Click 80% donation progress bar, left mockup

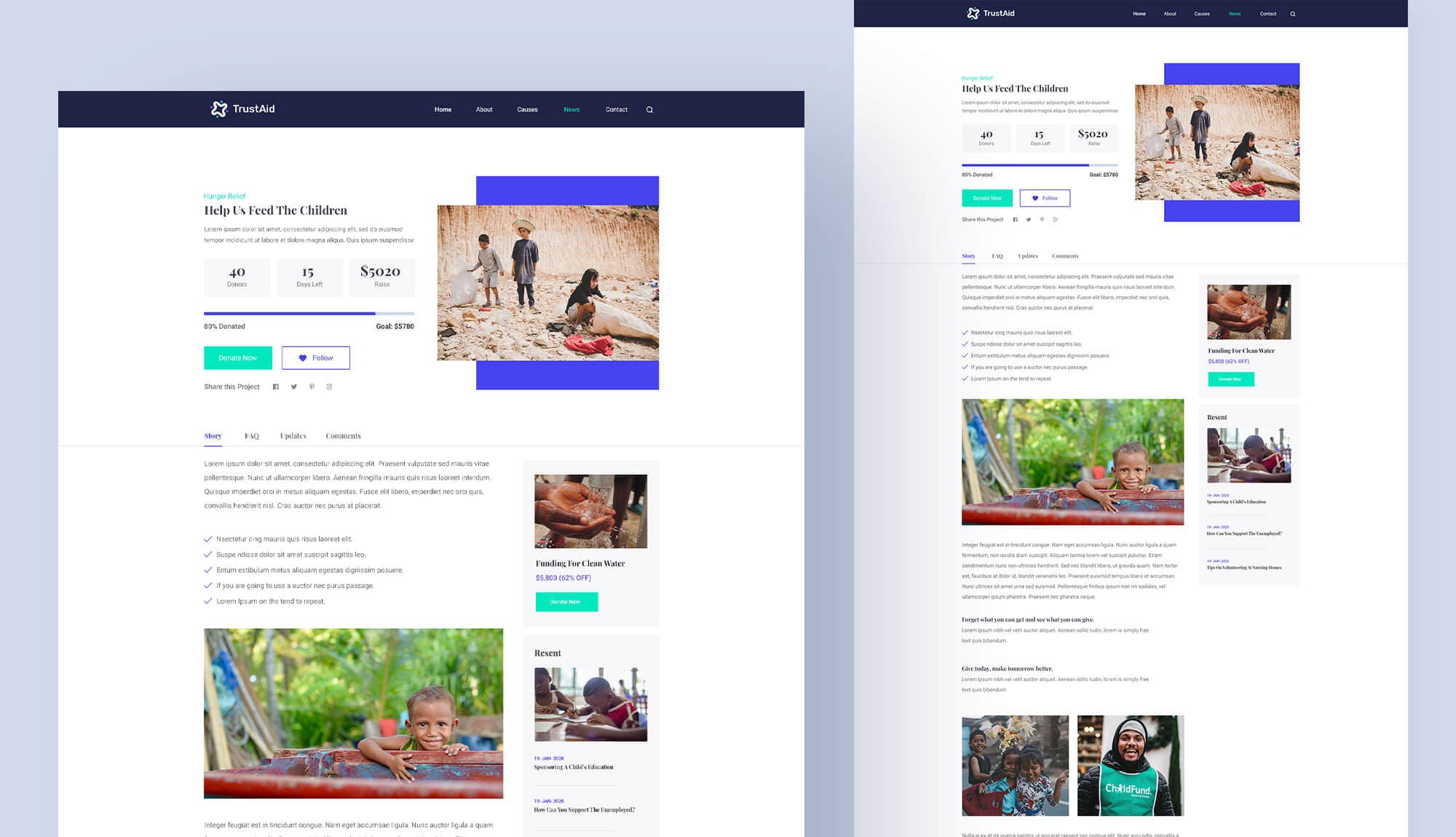point(309,314)
